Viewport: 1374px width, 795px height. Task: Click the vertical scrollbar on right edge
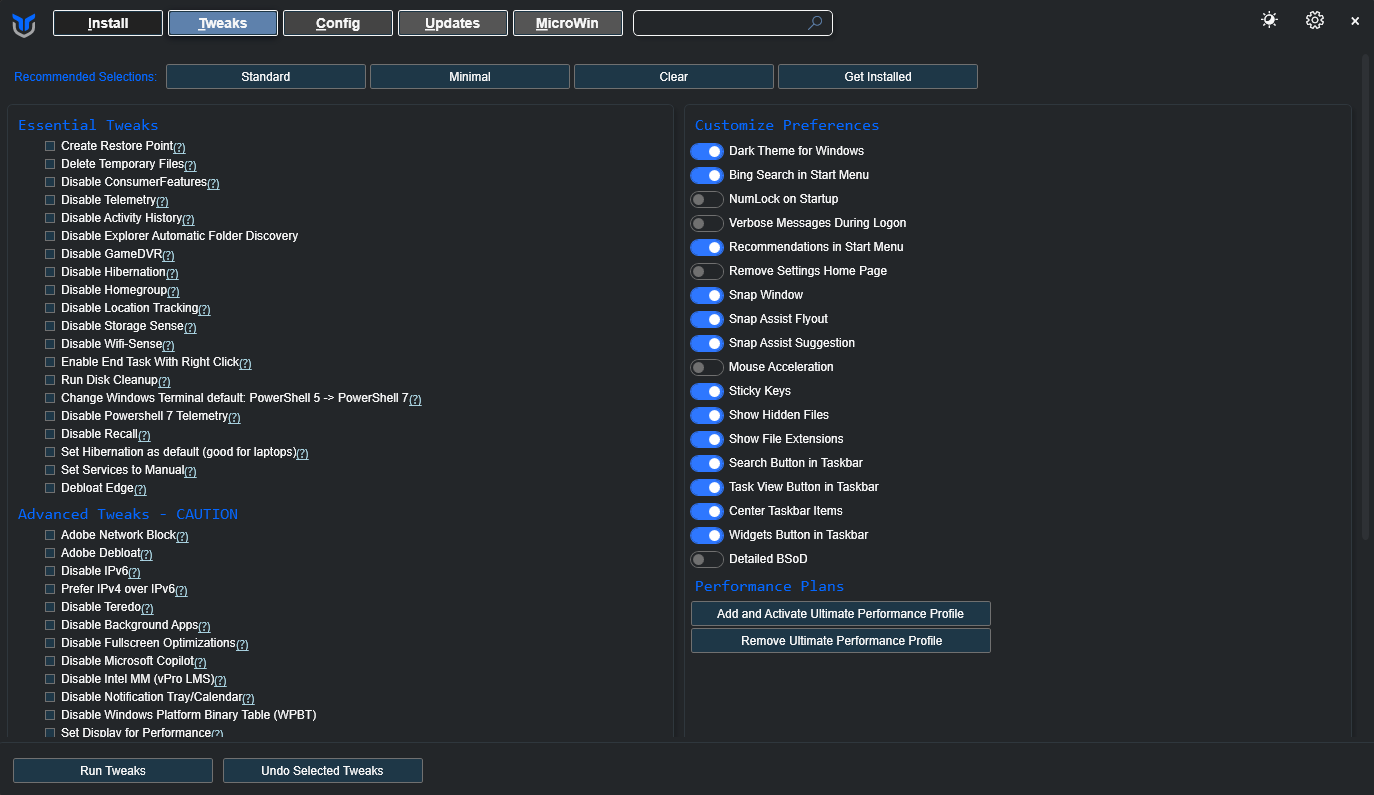(x=1365, y=300)
